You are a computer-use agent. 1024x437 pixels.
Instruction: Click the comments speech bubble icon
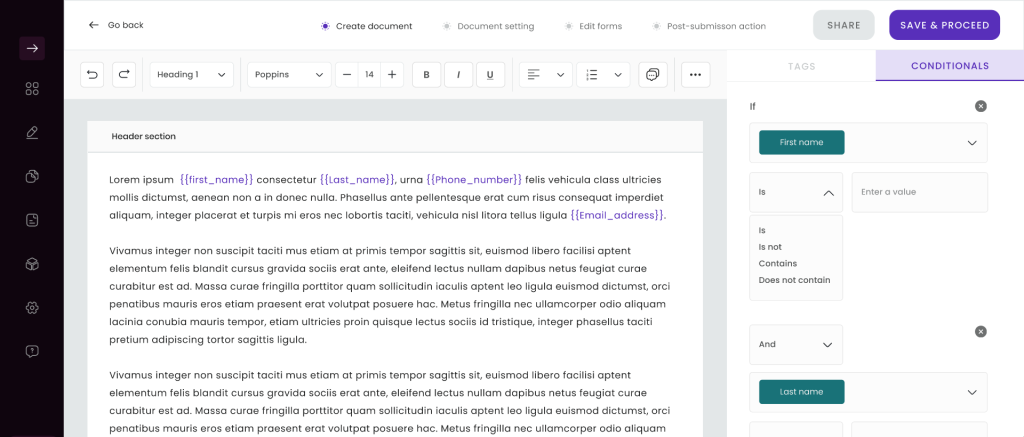[652, 74]
